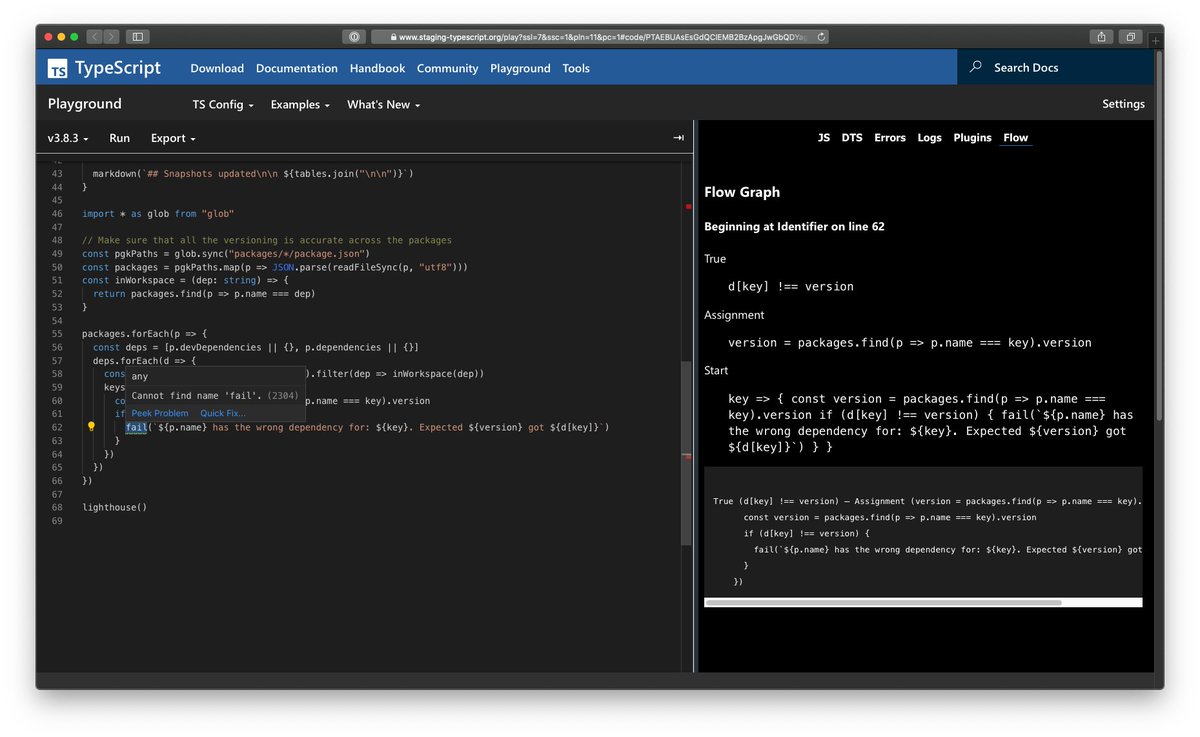1200x737 pixels.
Task: Open the Tools nav link
Action: pos(576,68)
